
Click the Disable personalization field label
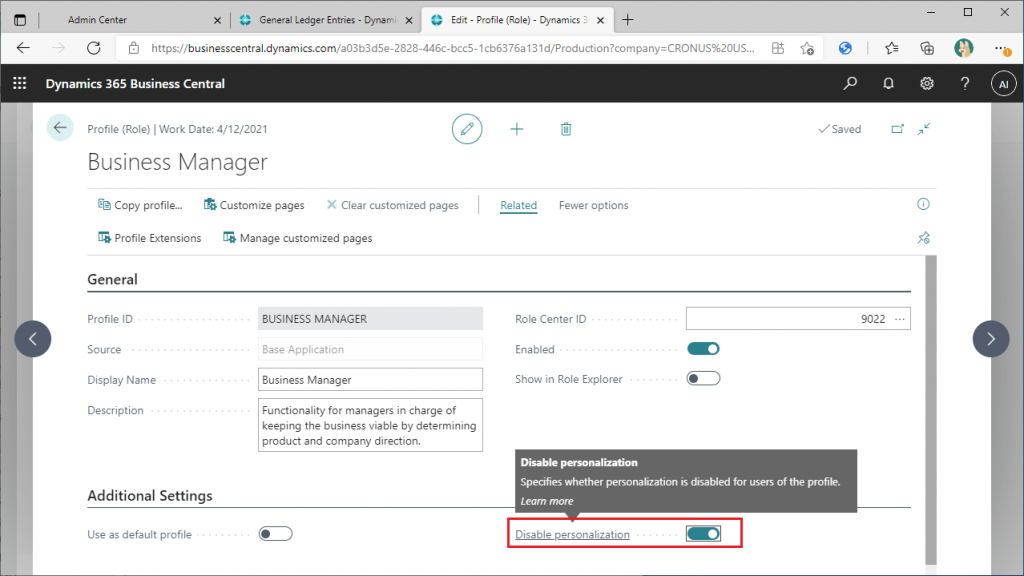point(572,534)
